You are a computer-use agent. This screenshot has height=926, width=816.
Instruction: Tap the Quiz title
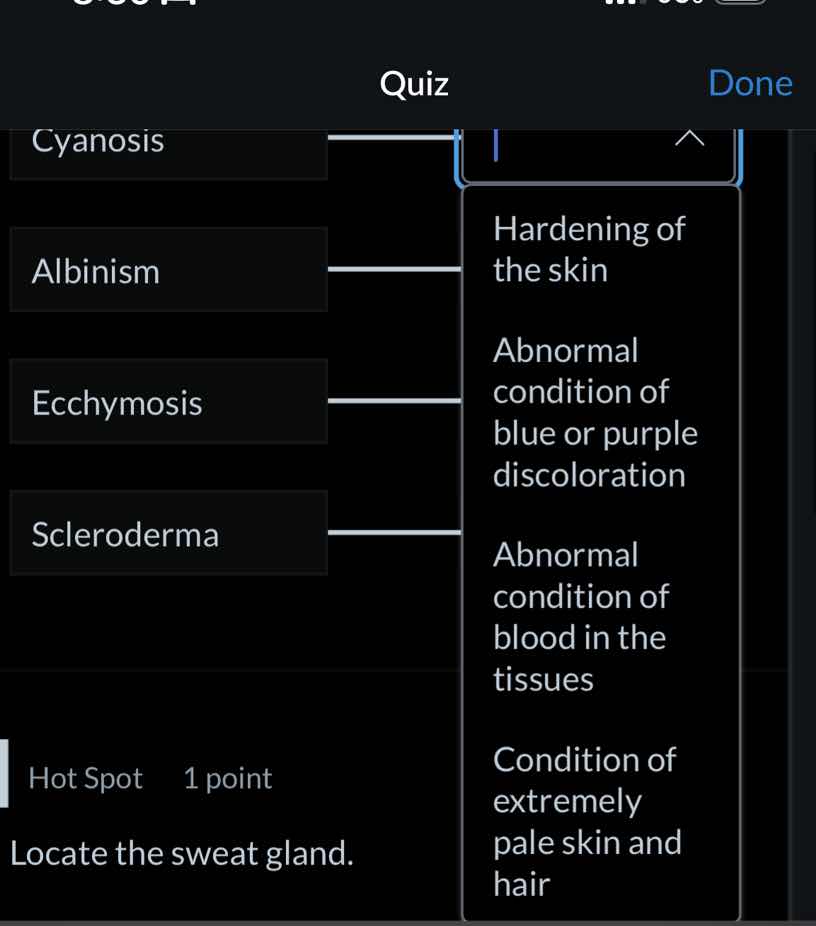[412, 83]
